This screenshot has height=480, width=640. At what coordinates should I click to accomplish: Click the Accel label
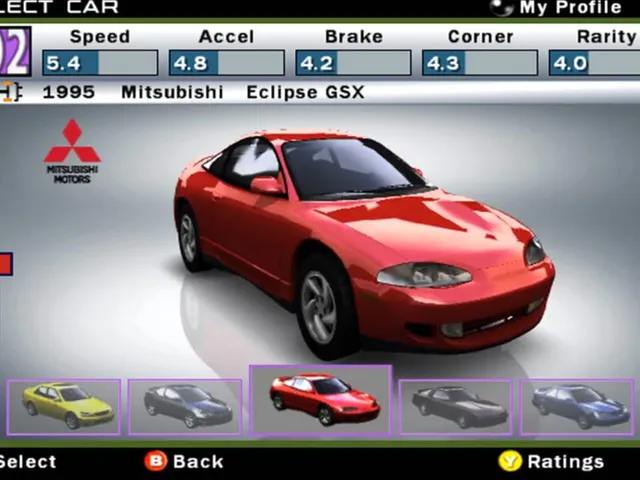tap(227, 37)
